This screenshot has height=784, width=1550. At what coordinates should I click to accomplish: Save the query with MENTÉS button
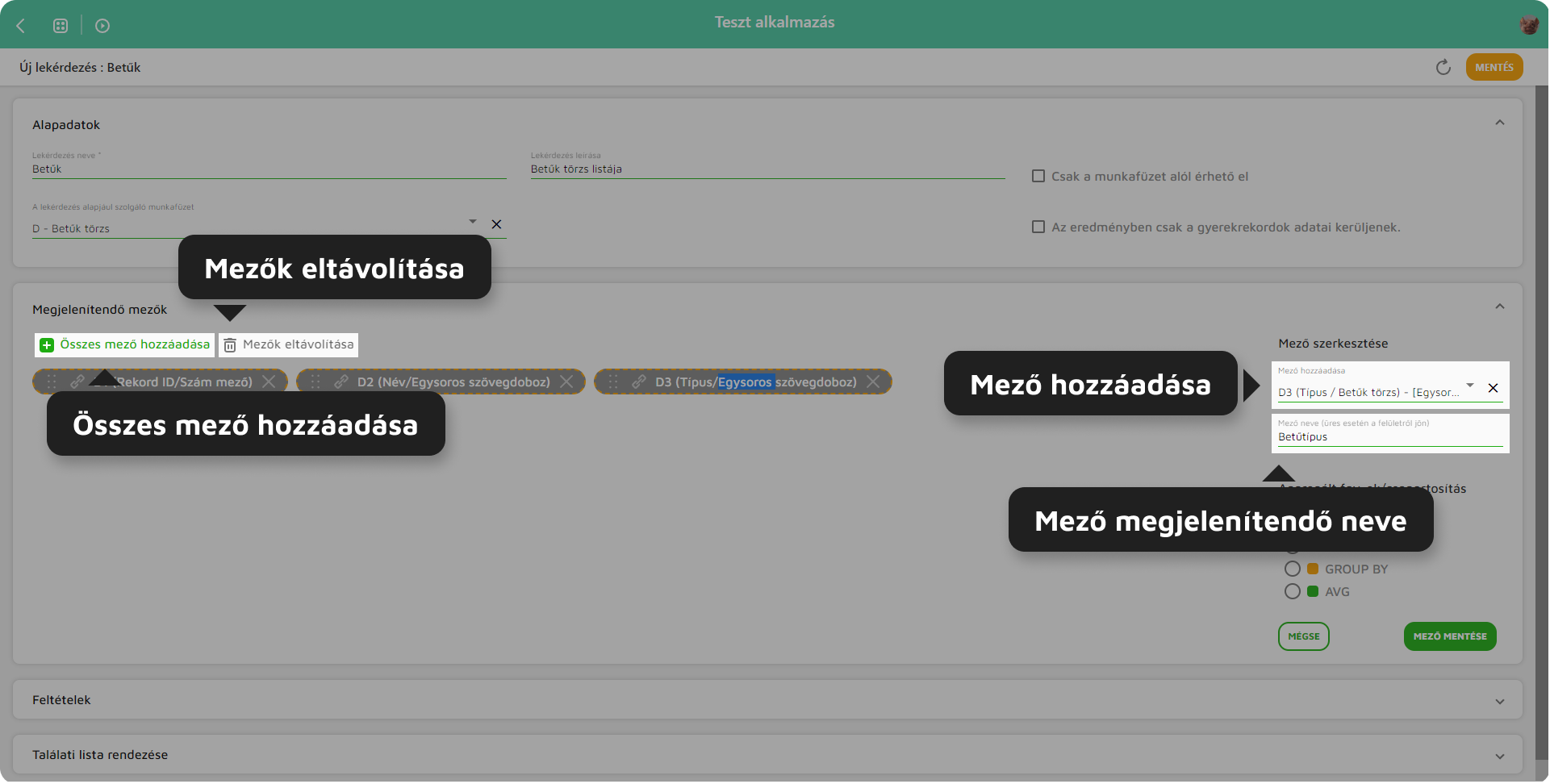click(x=1494, y=67)
